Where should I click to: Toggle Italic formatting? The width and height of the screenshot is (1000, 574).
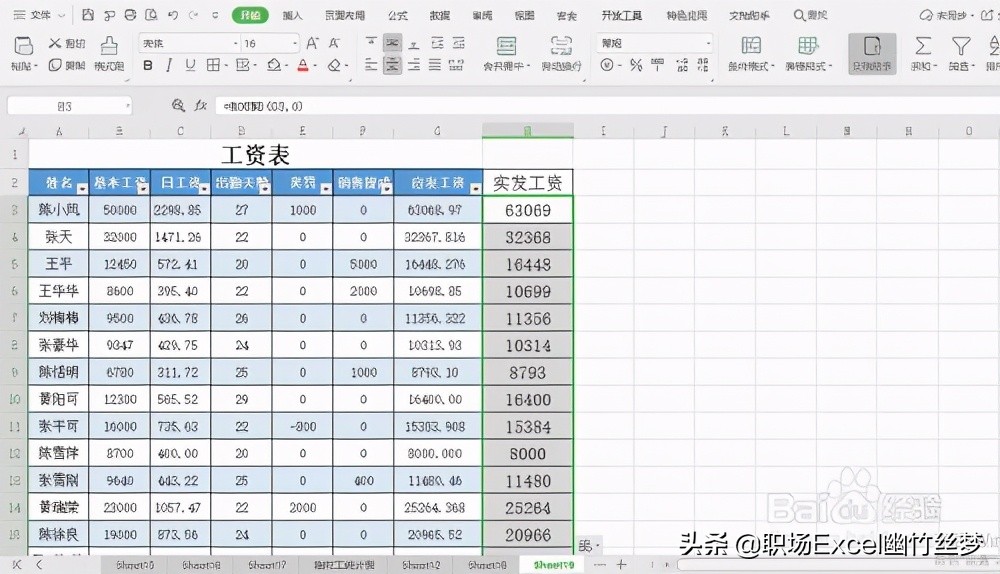169,65
